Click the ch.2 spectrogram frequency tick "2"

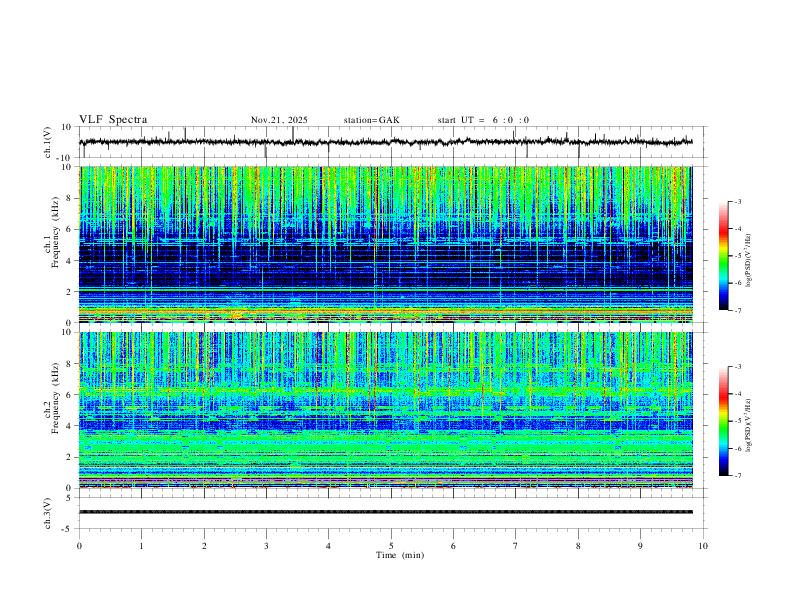pos(69,457)
